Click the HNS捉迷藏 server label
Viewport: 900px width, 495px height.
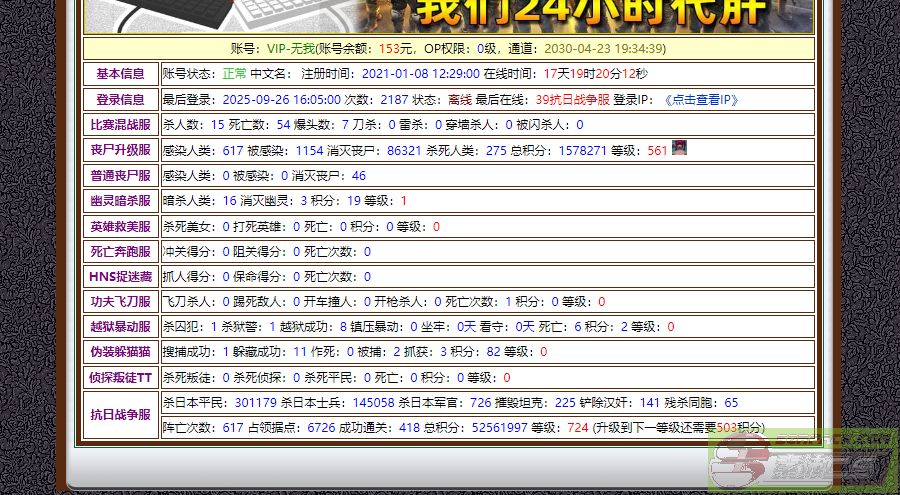tap(120, 276)
